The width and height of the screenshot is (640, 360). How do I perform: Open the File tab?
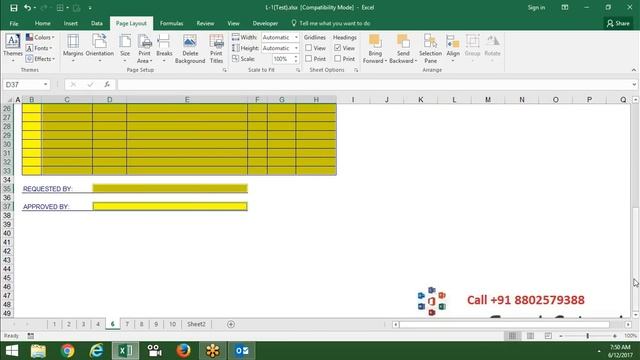(14, 23)
